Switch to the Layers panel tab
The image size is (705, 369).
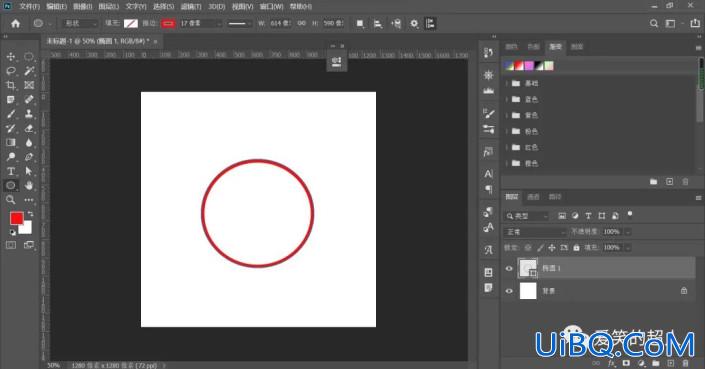pos(511,197)
